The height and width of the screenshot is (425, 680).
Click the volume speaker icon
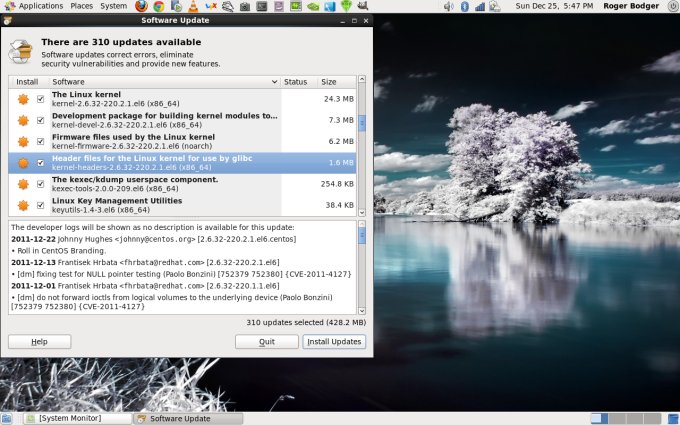[449, 6]
